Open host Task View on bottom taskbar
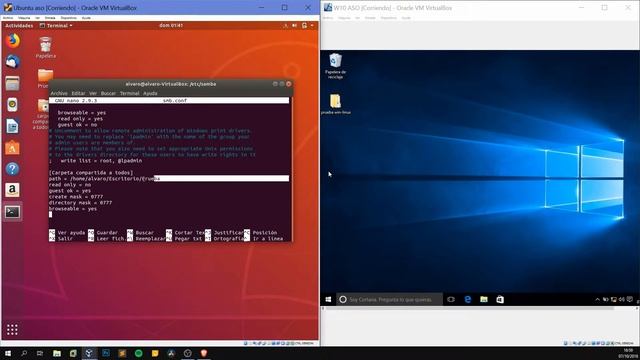 tap(40, 353)
